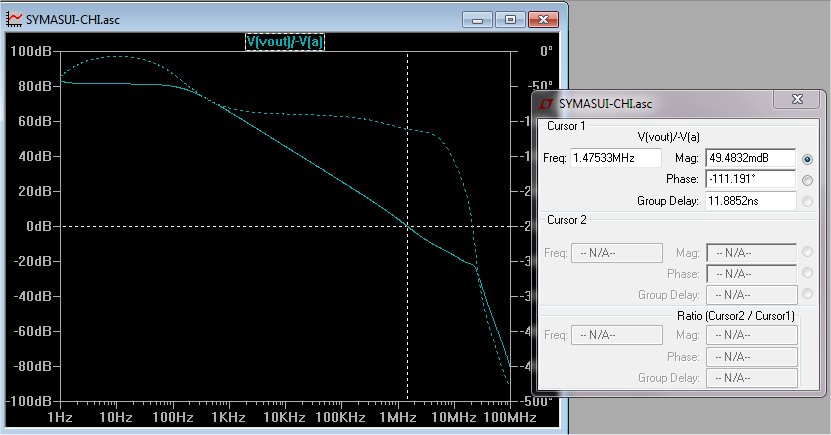Click the 10KHz frequency axis label
Viewport: 831px width, 435px height.
284,418
